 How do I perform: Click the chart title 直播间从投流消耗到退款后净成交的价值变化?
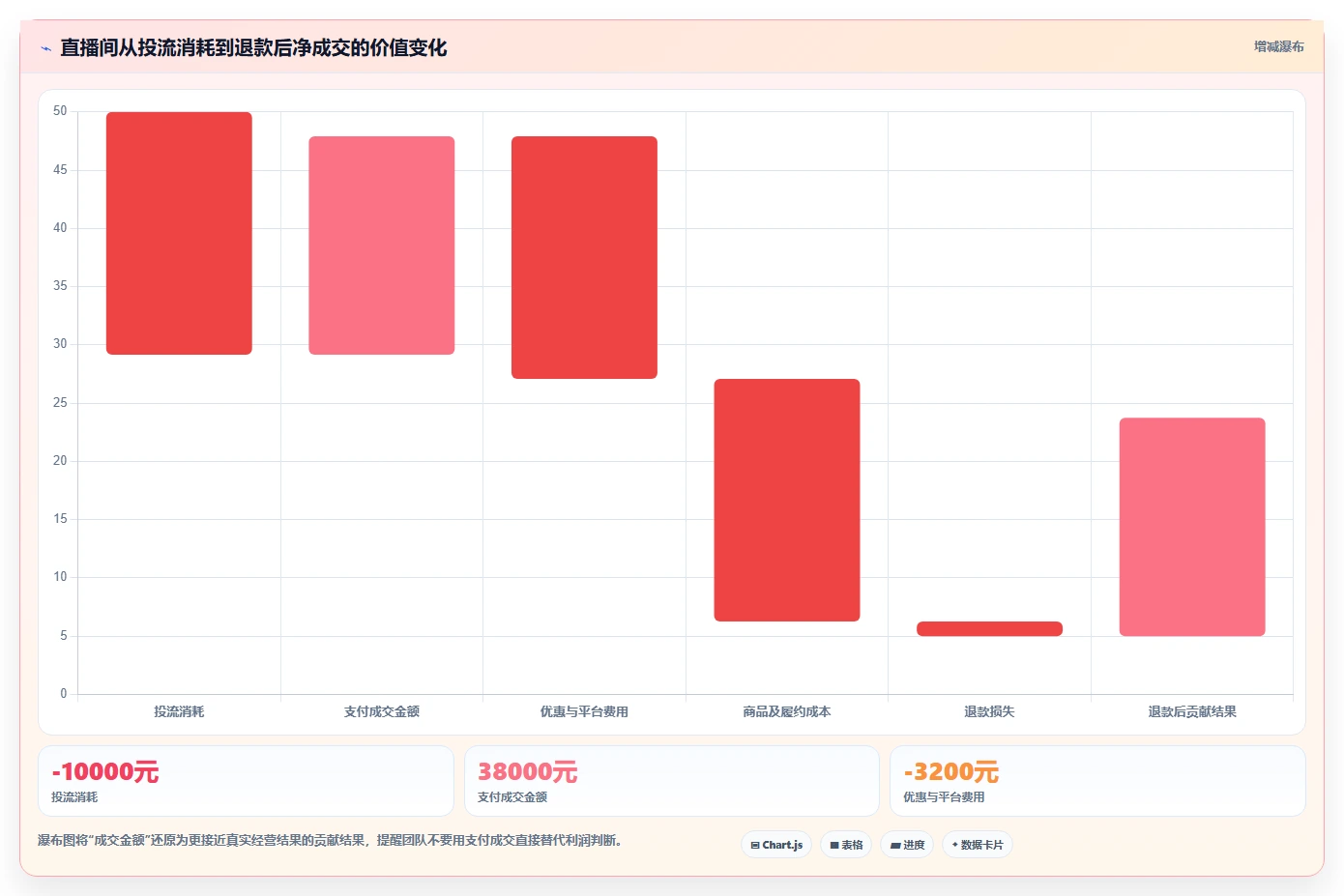coord(253,47)
